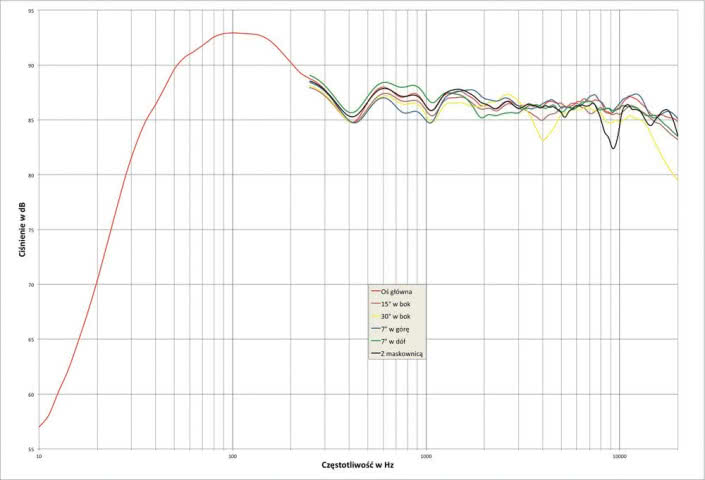This screenshot has height=480, width=705.
Task: Click the 10 label on the frequency axis
Action: click(x=39, y=456)
